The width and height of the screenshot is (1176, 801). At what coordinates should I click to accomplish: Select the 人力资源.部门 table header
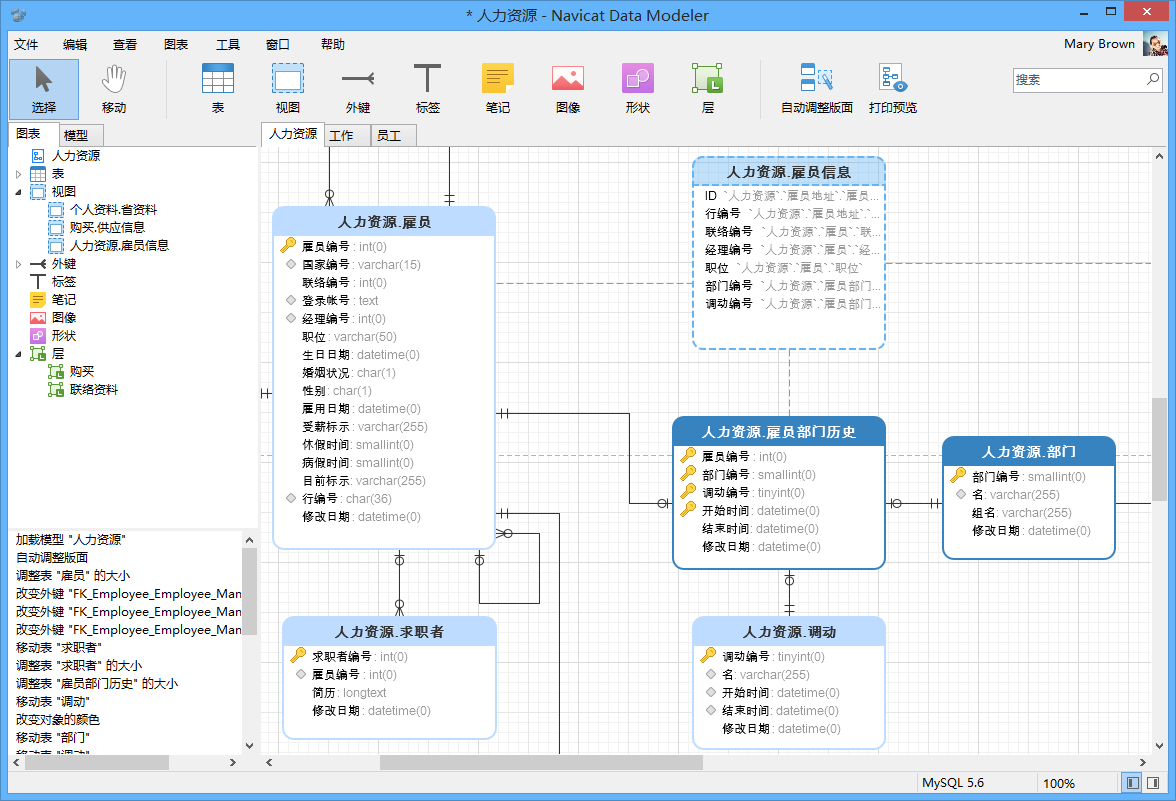point(1028,452)
